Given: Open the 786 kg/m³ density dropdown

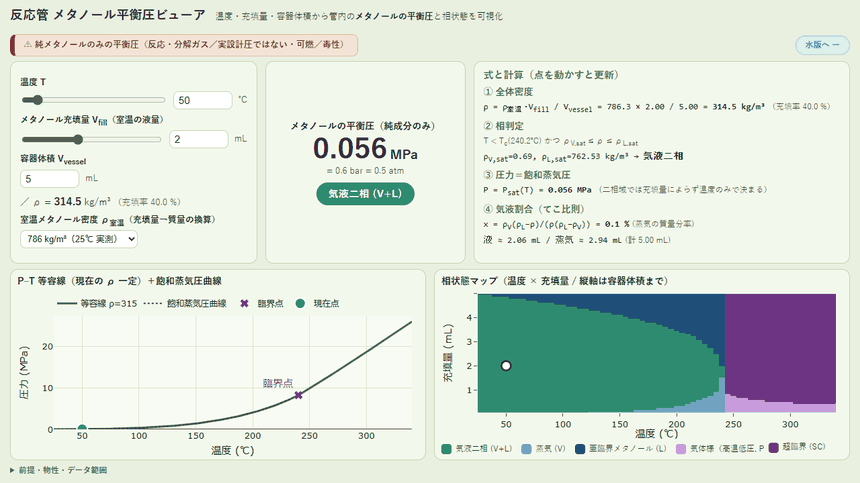Looking at the screenshot, I should tap(79, 239).
